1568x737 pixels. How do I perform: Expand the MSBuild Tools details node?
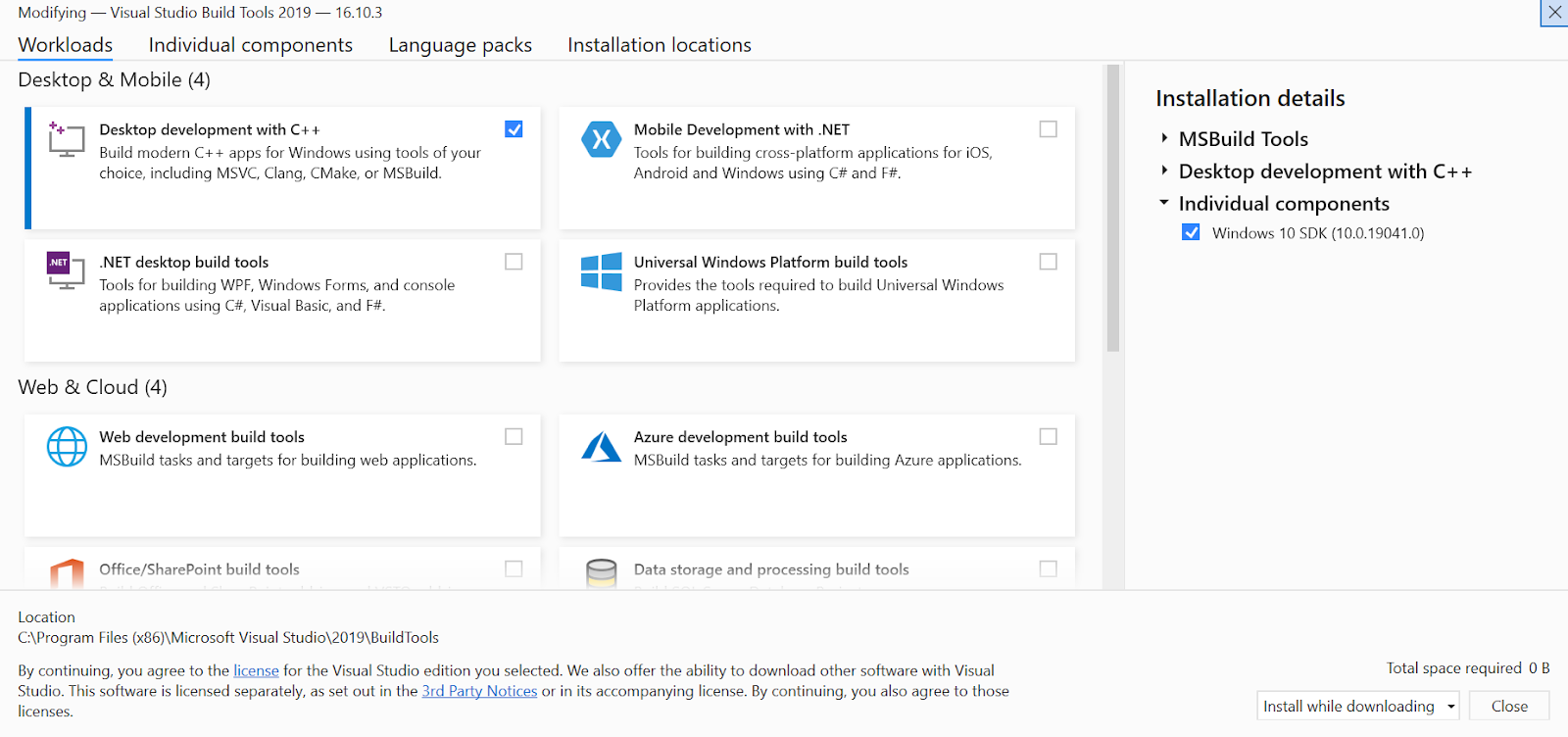click(x=1164, y=138)
